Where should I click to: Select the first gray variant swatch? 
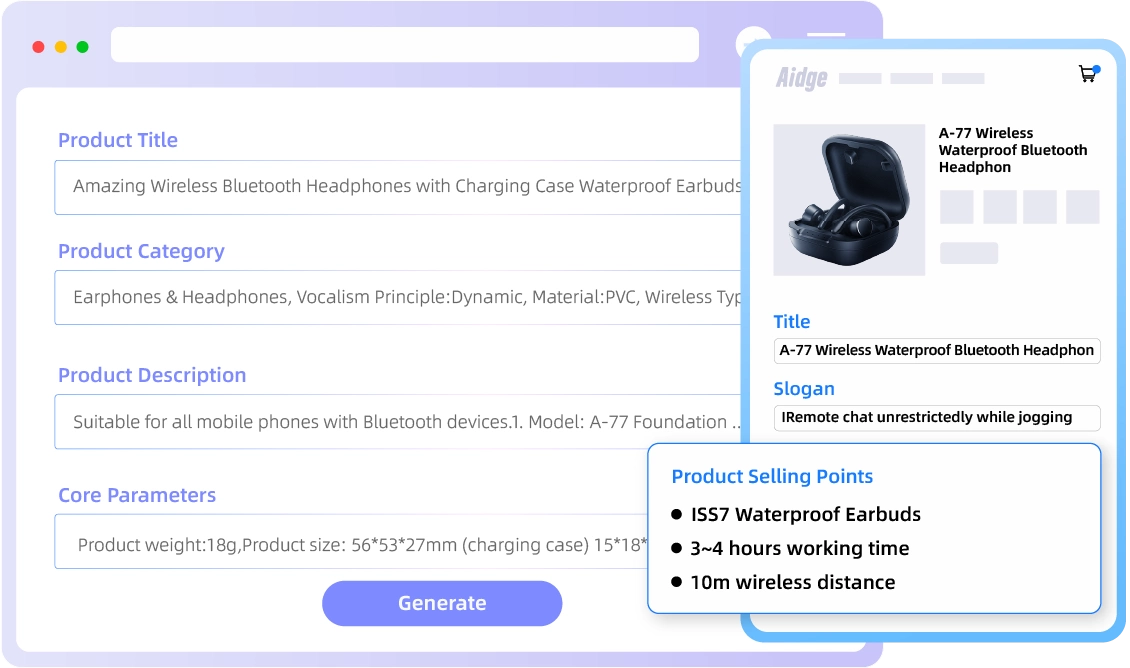[x=957, y=207]
